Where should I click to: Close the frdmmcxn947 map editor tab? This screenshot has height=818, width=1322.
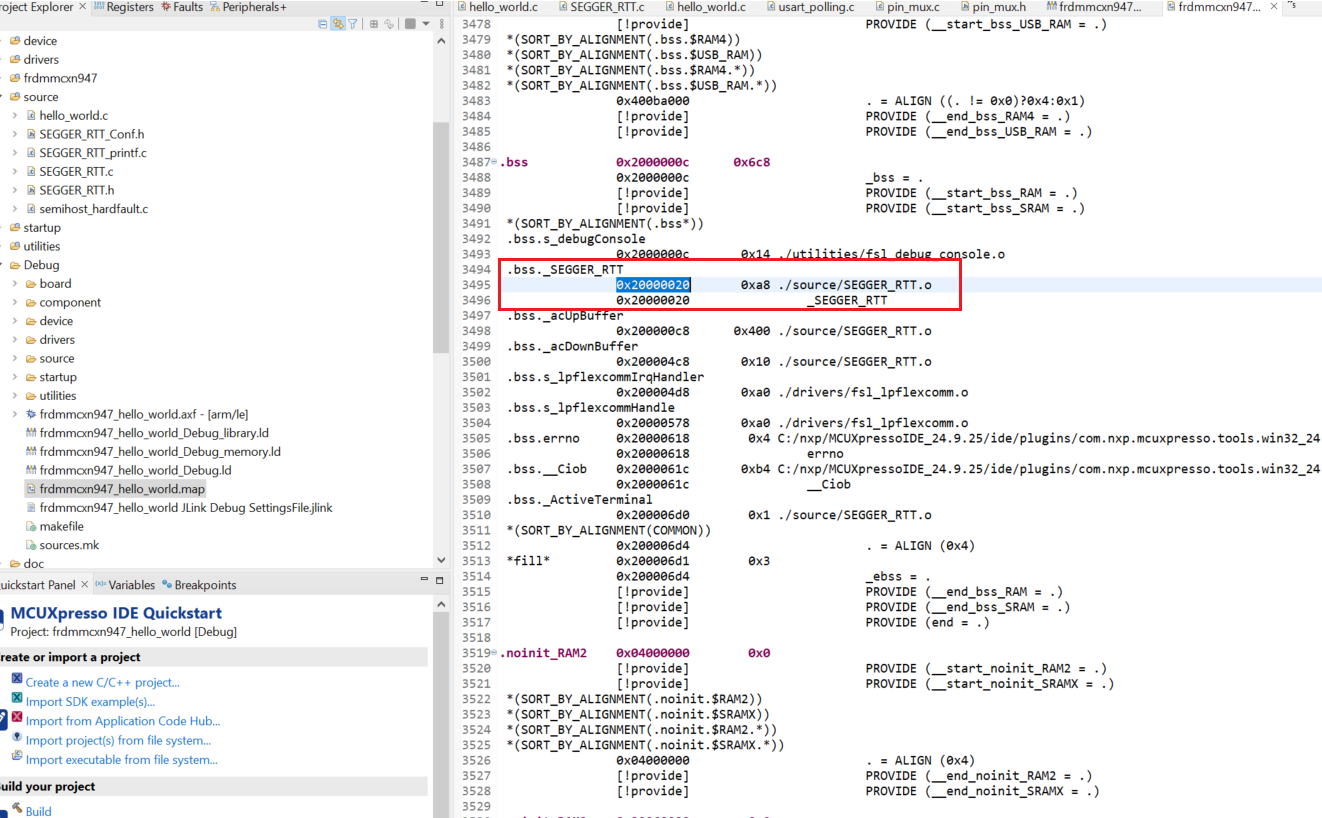tap(1273, 7)
